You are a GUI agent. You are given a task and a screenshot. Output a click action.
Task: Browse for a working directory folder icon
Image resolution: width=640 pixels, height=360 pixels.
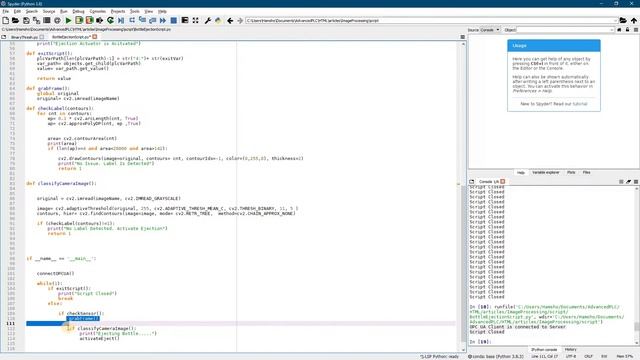click(x=623, y=20)
